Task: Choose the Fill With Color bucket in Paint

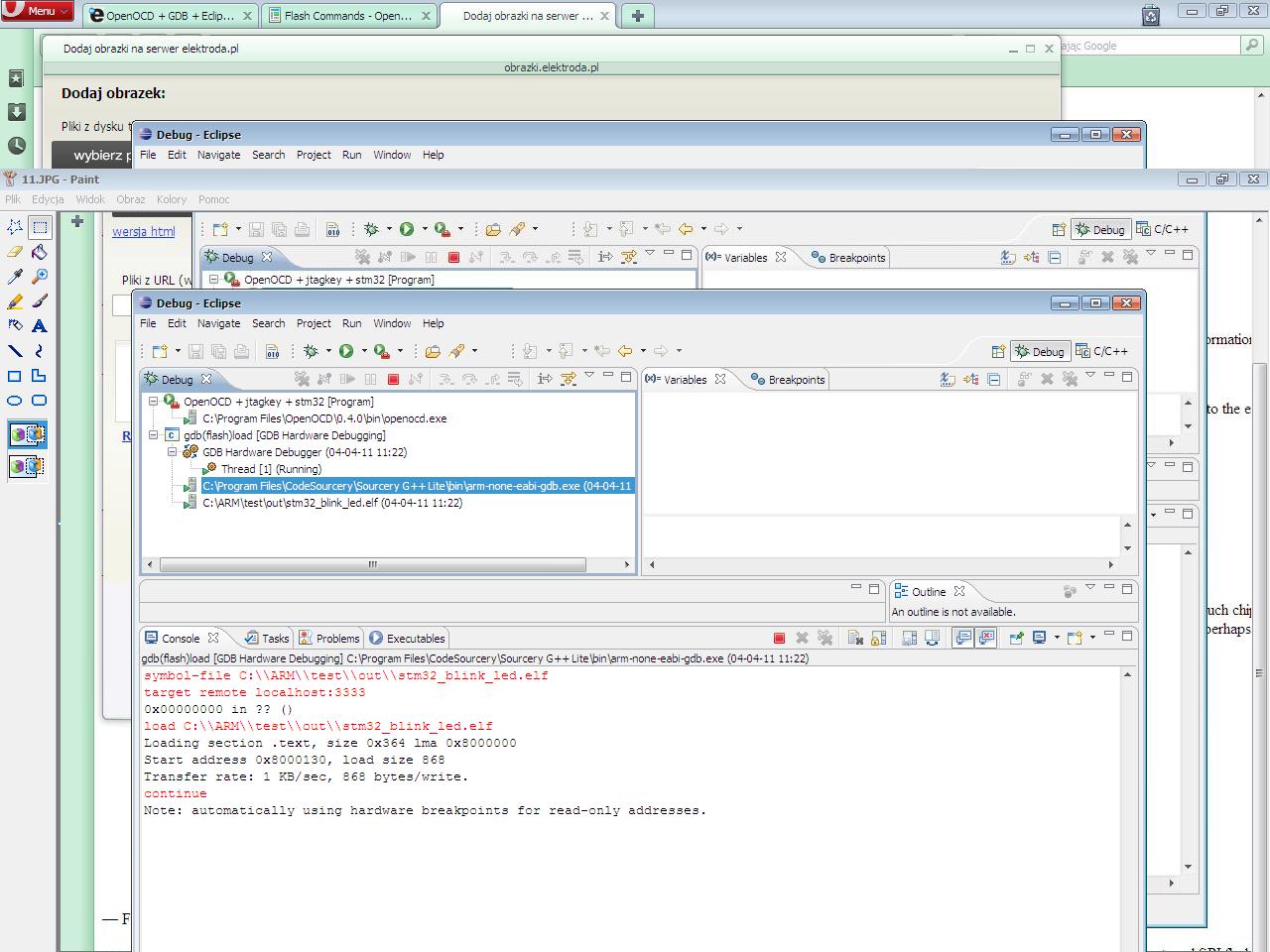Action: pyautogui.click(x=39, y=252)
